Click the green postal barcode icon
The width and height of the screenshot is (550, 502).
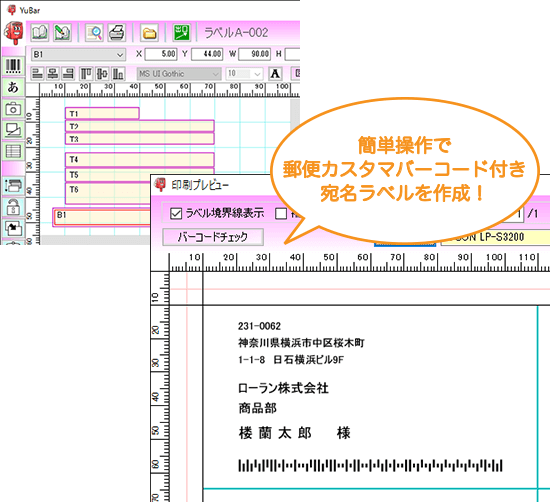click(x=181, y=33)
